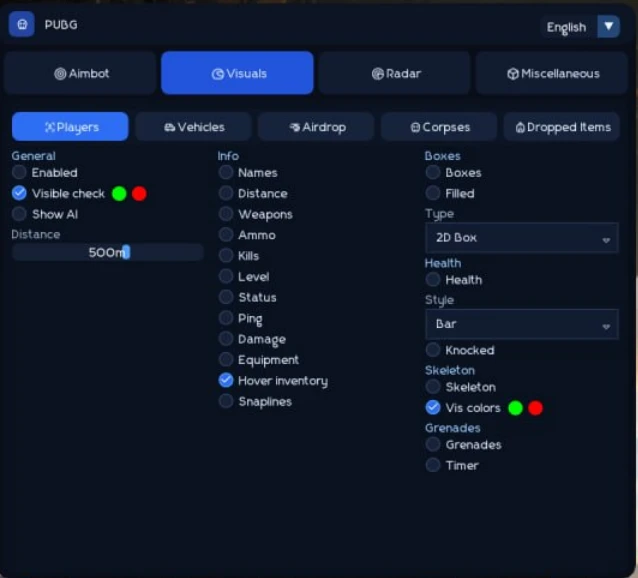Viewport: 638px width, 578px height.
Task: Toggle the Damage checkbox
Action: coord(226,339)
